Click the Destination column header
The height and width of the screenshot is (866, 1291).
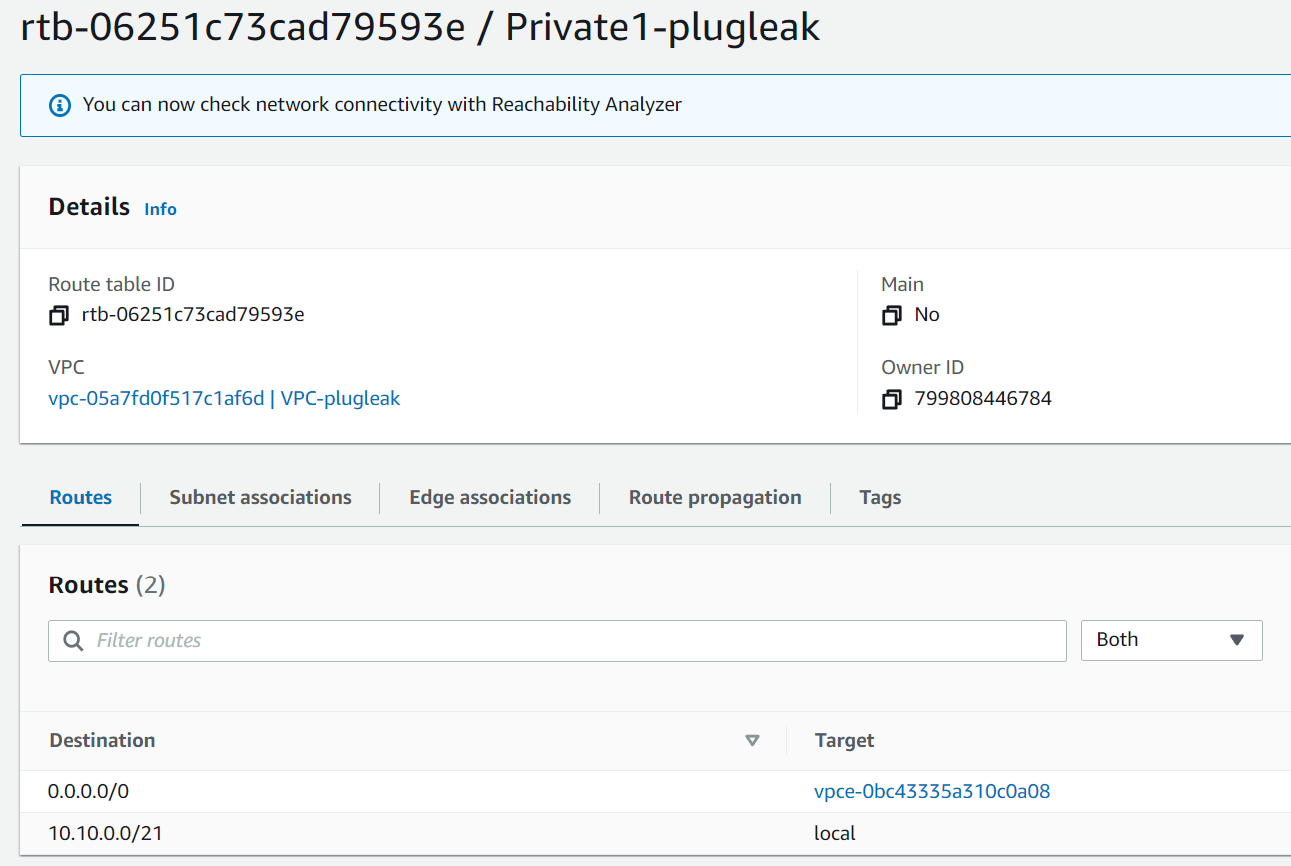[x=102, y=741]
